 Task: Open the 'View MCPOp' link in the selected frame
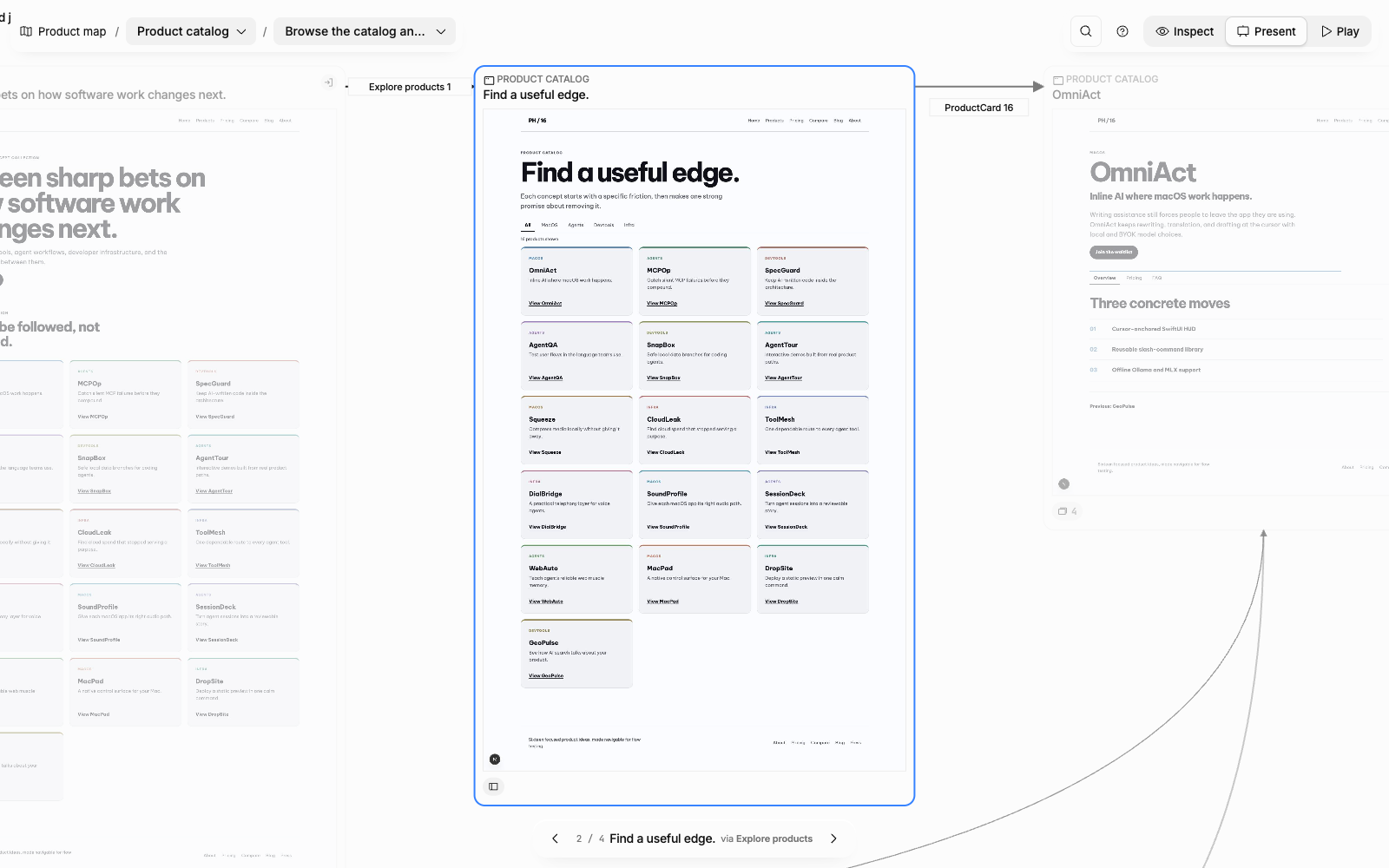coord(662,303)
